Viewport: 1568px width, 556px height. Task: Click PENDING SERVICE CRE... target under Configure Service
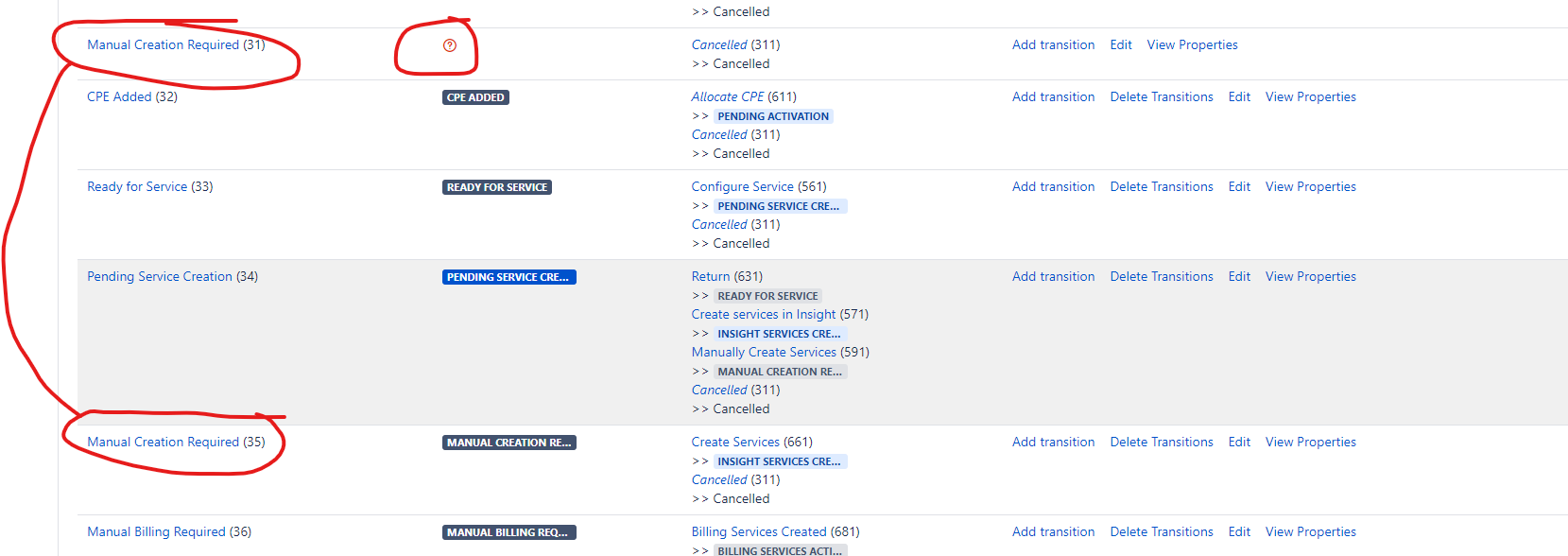pyautogui.click(x=779, y=206)
